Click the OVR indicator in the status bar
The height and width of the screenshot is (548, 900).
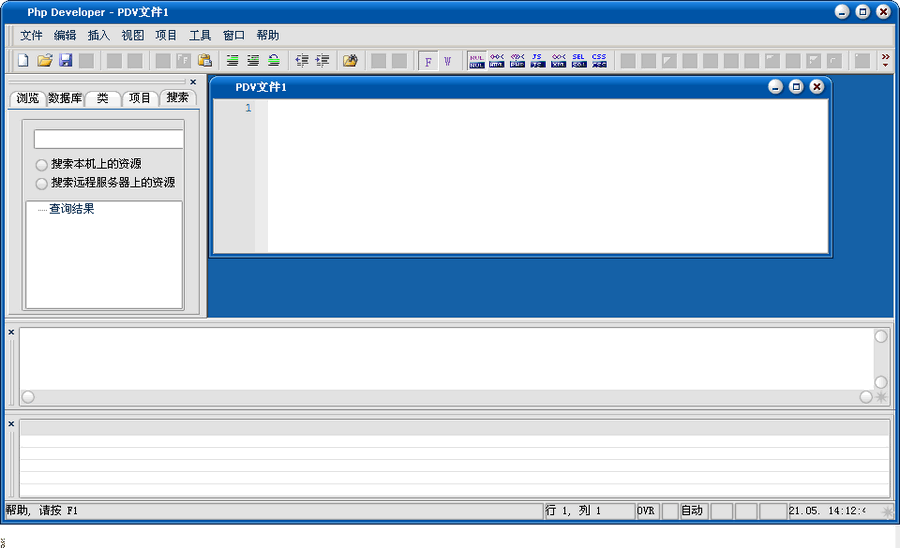tap(646, 511)
